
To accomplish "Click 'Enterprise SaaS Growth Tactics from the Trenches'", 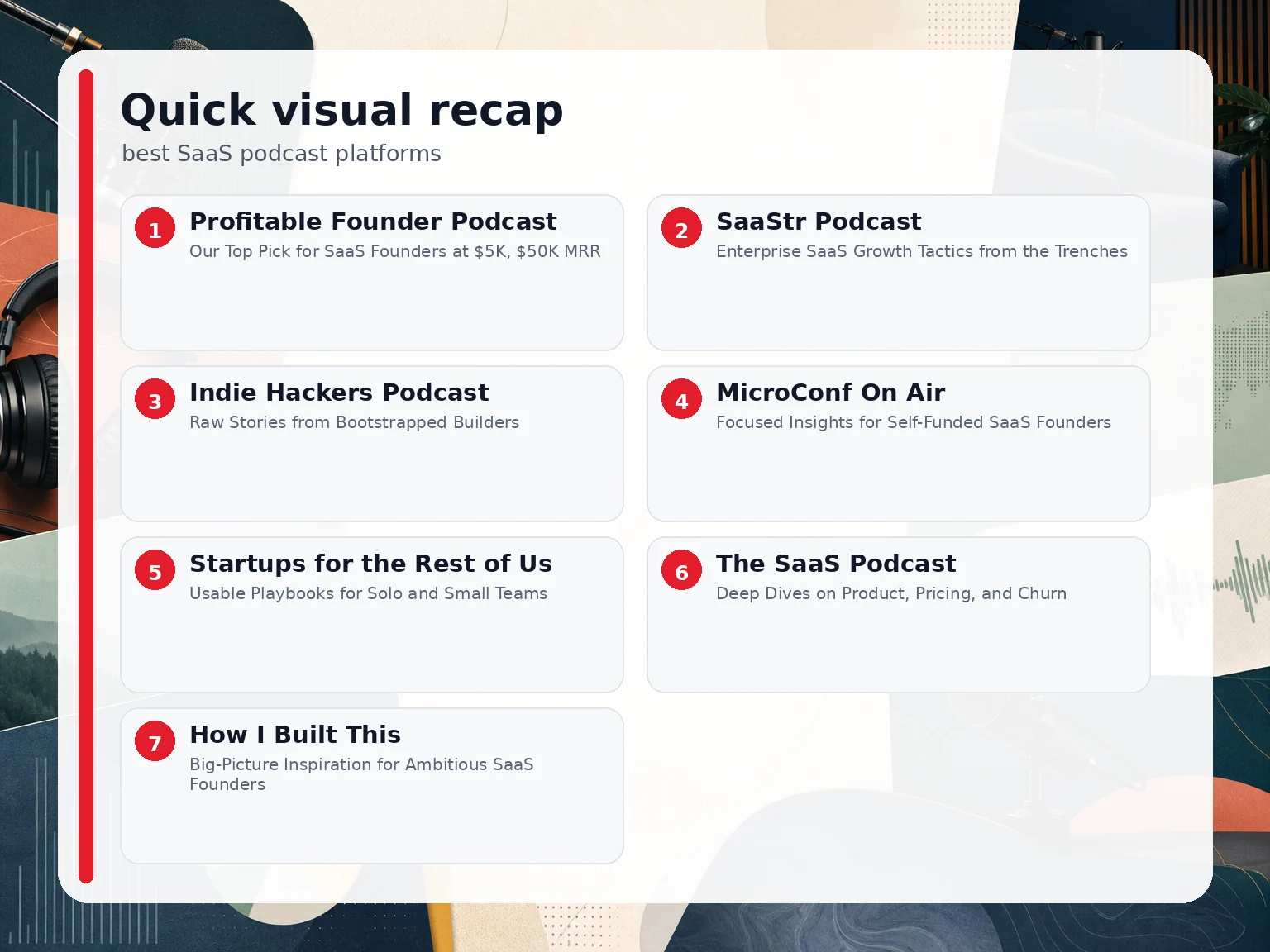I will tap(922, 251).
